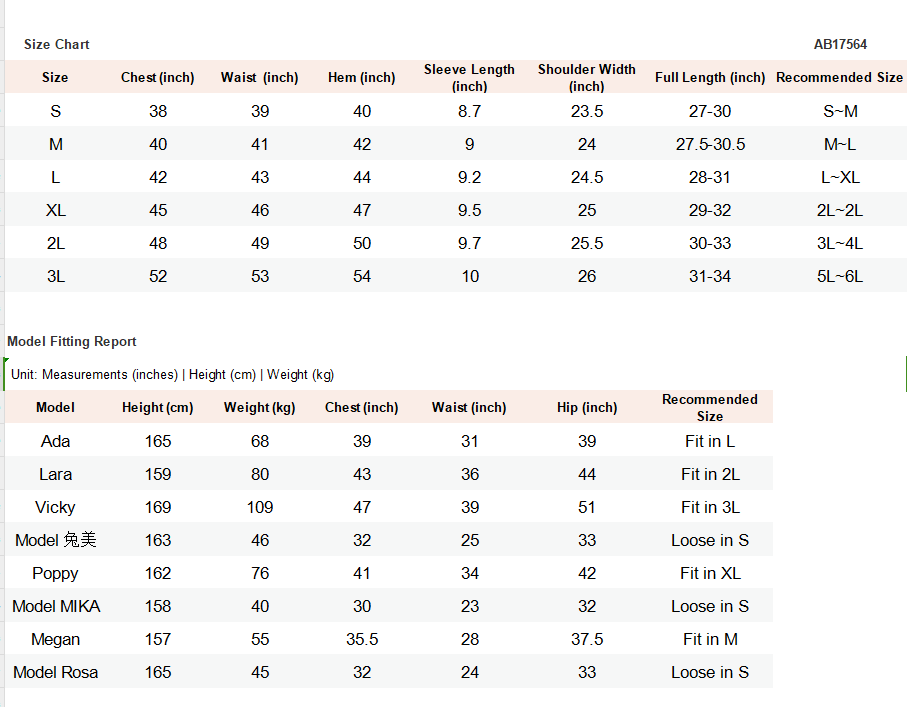Screen dimensions: 907x707
Task: Select the "Model 兔美" name cell
Action: [x=56, y=540]
